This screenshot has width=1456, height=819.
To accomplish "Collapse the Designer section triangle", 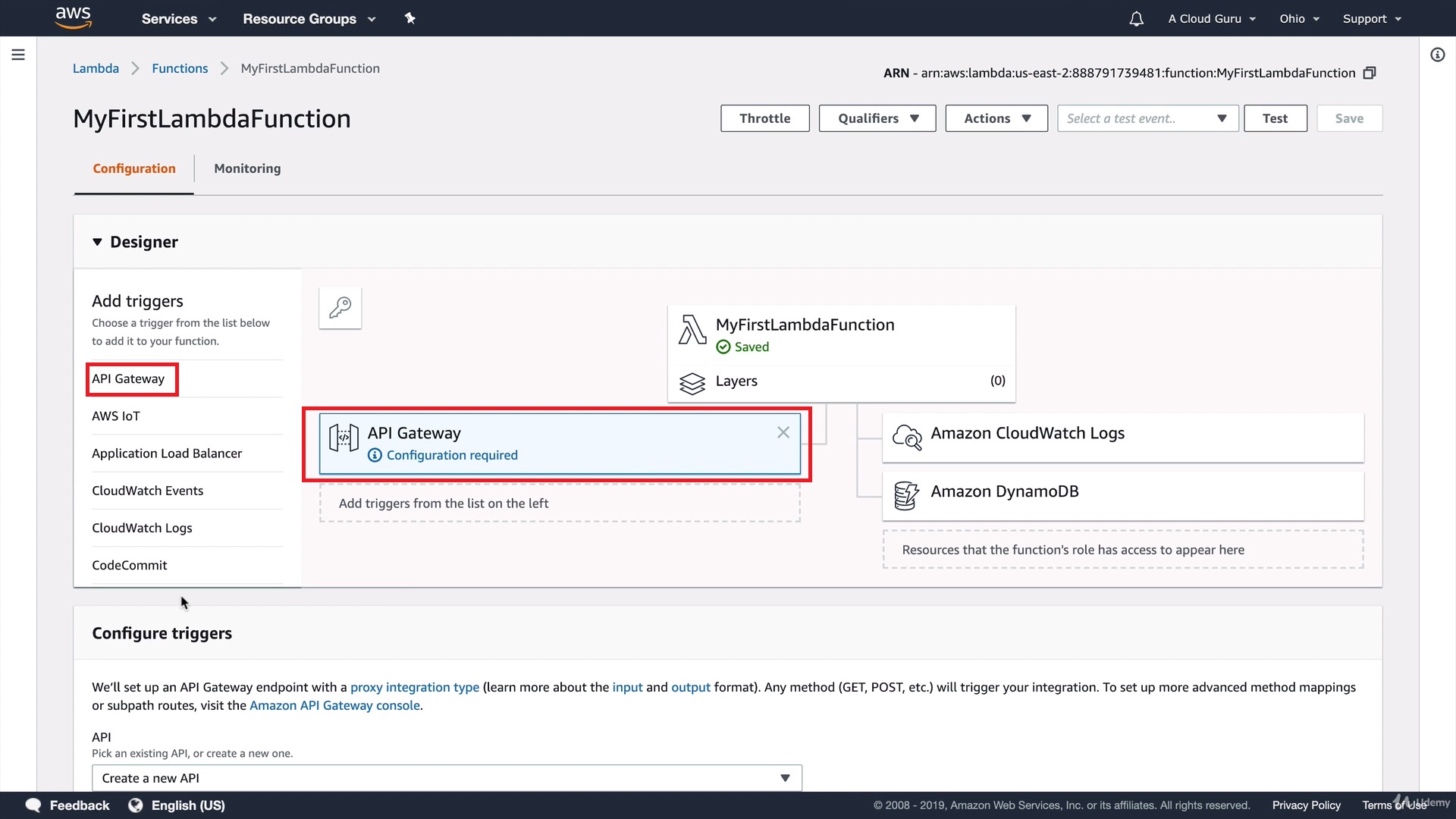I will [97, 242].
